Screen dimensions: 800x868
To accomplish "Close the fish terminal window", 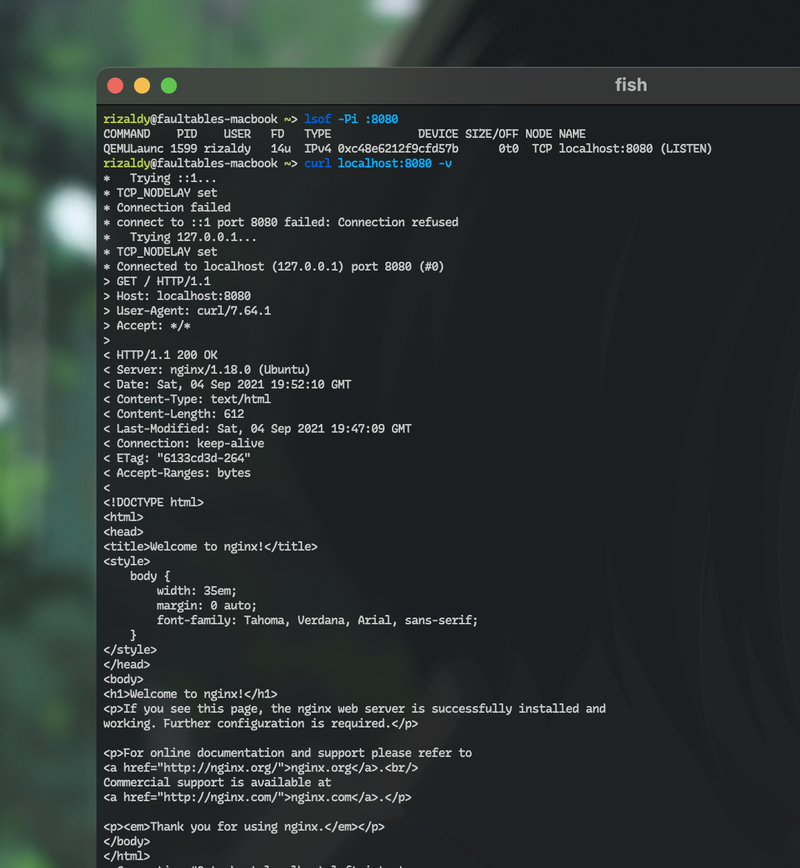I will pos(115,86).
